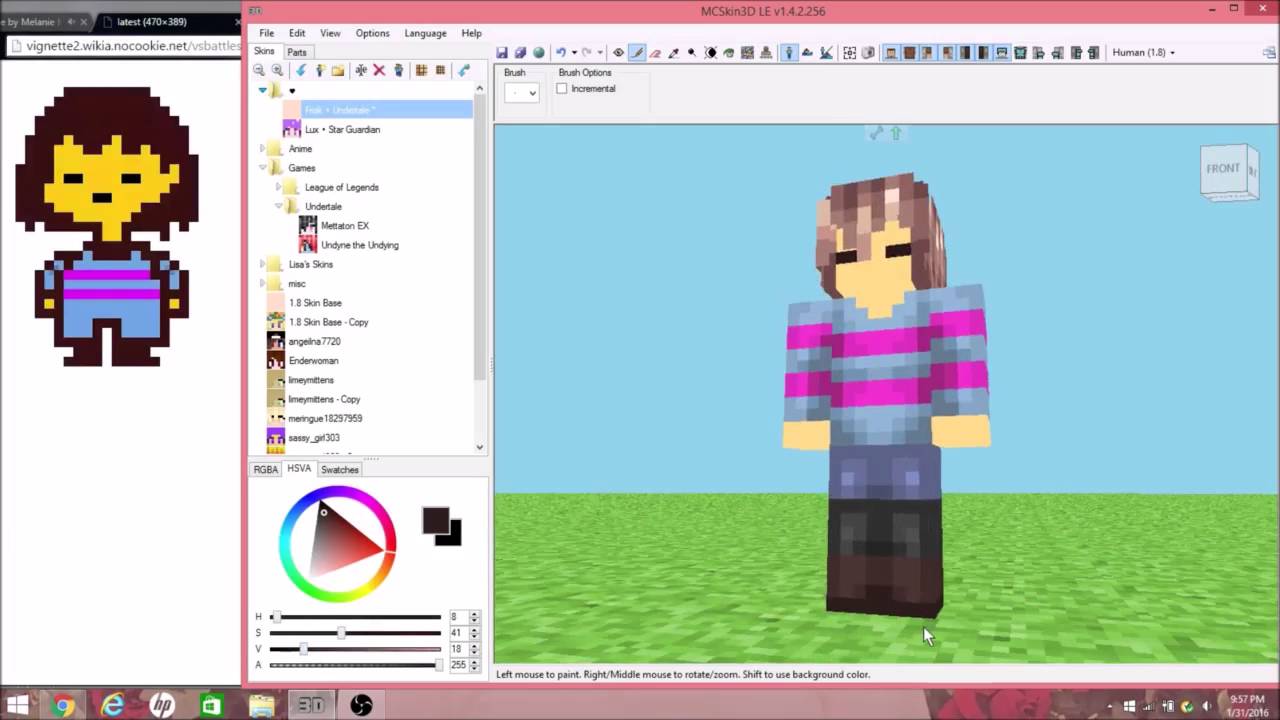
Task: Select the flood fill tool
Action: click(729, 52)
